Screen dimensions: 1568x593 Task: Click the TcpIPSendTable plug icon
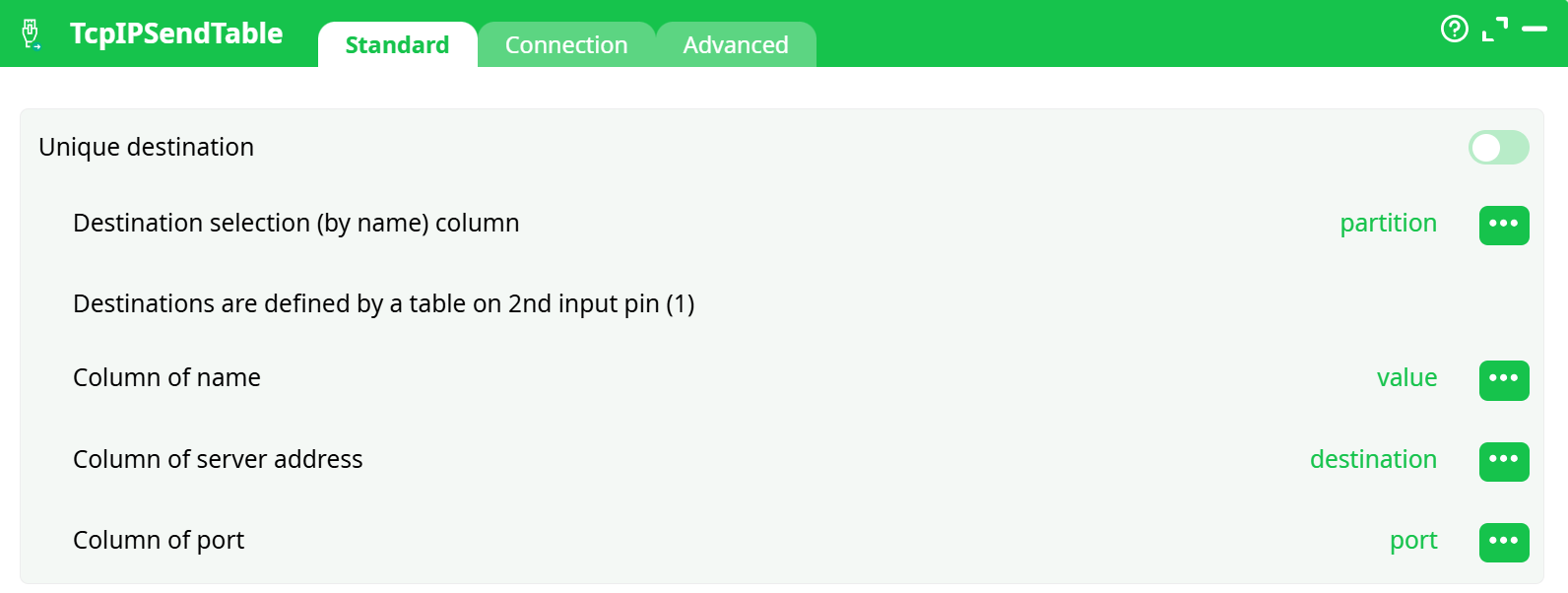(32, 34)
